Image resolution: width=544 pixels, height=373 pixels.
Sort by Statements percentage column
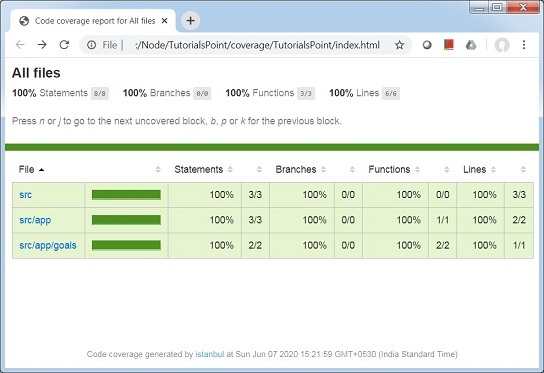203,169
